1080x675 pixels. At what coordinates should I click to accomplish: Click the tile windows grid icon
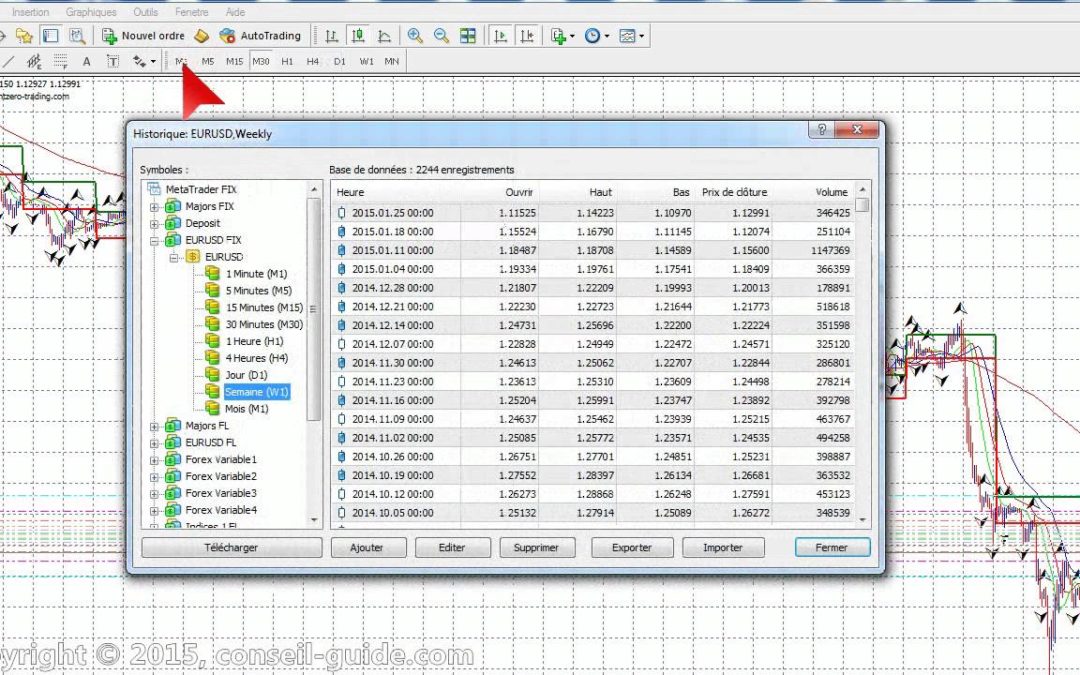click(x=468, y=36)
